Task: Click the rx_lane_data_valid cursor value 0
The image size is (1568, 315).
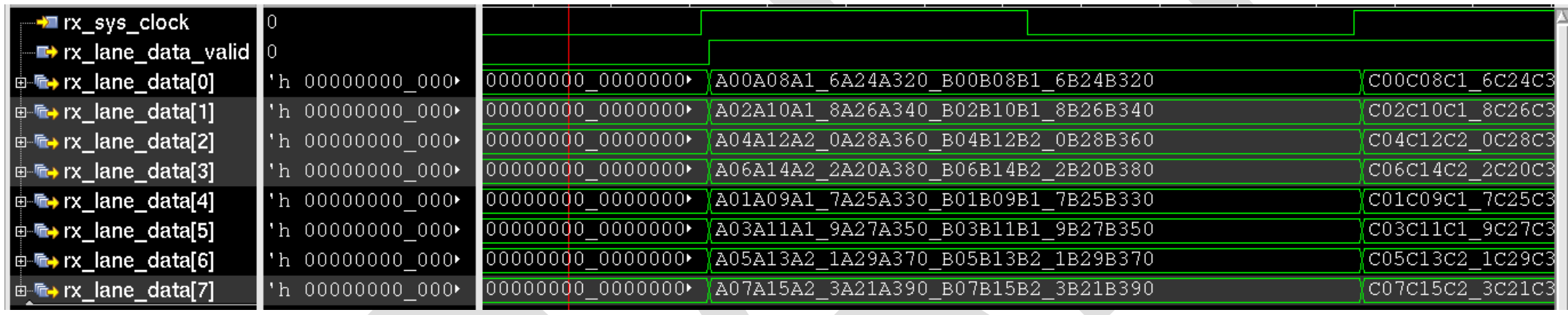Action: (271, 51)
